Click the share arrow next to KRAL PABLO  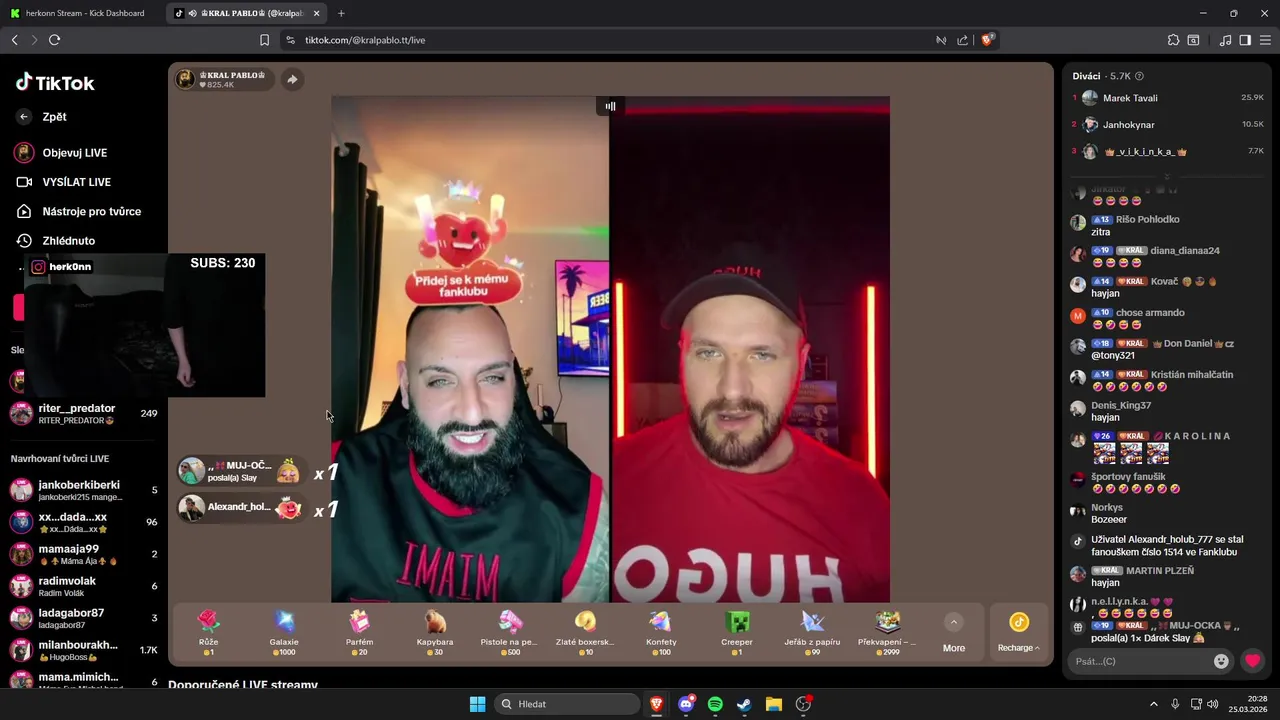pyautogui.click(x=291, y=79)
